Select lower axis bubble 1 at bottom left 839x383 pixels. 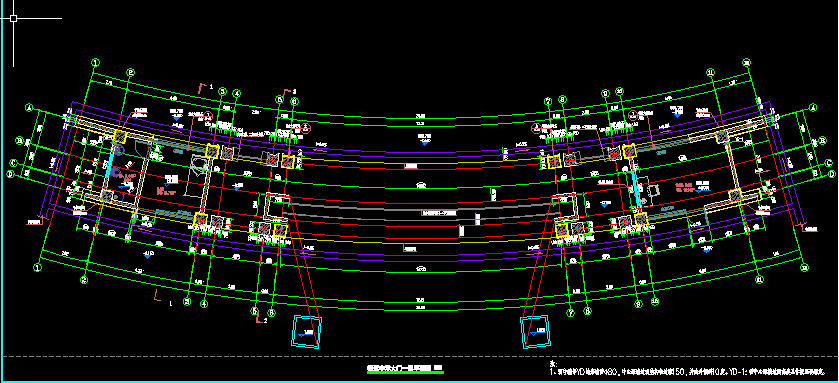coord(37,267)
